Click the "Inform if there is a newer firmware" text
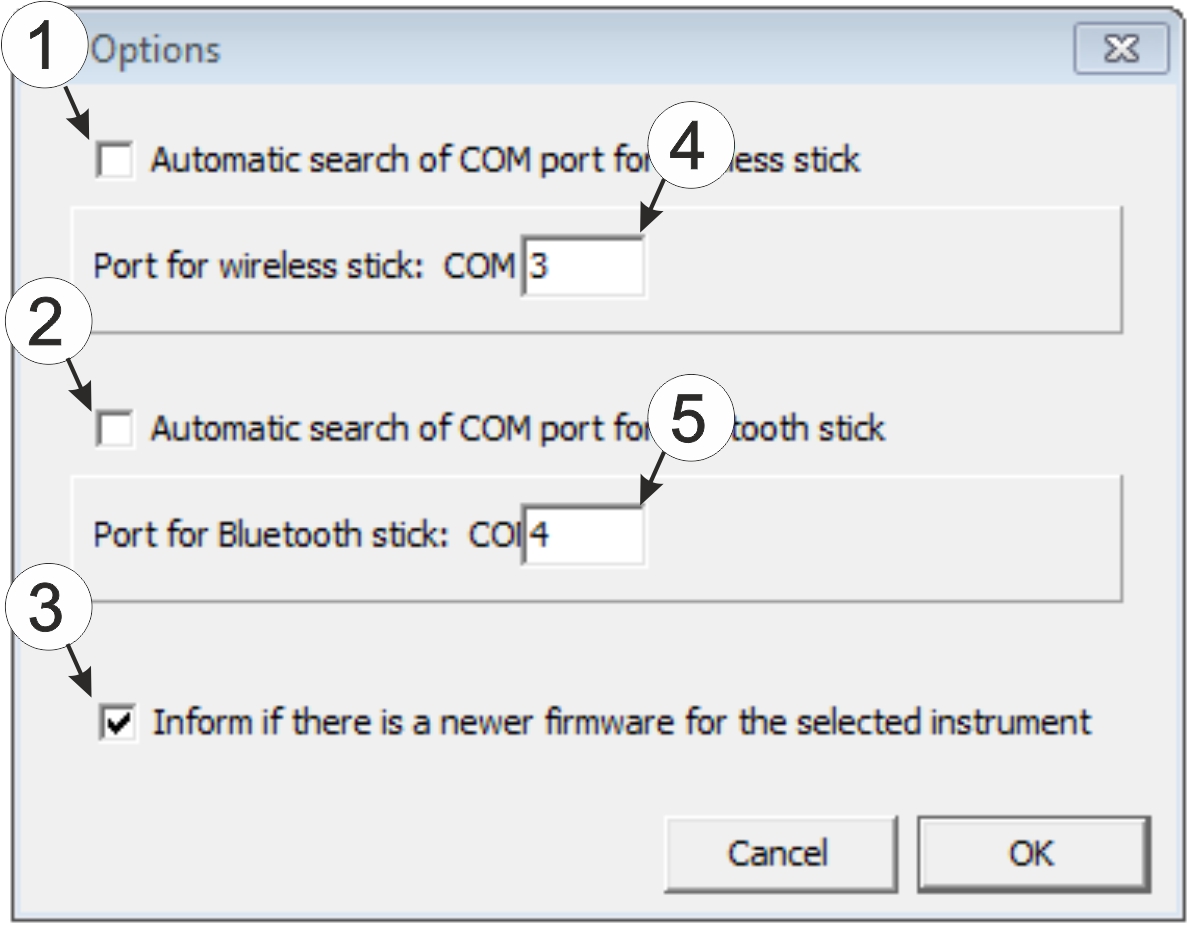Screen dimensions: 1189x925 point(620,722)
